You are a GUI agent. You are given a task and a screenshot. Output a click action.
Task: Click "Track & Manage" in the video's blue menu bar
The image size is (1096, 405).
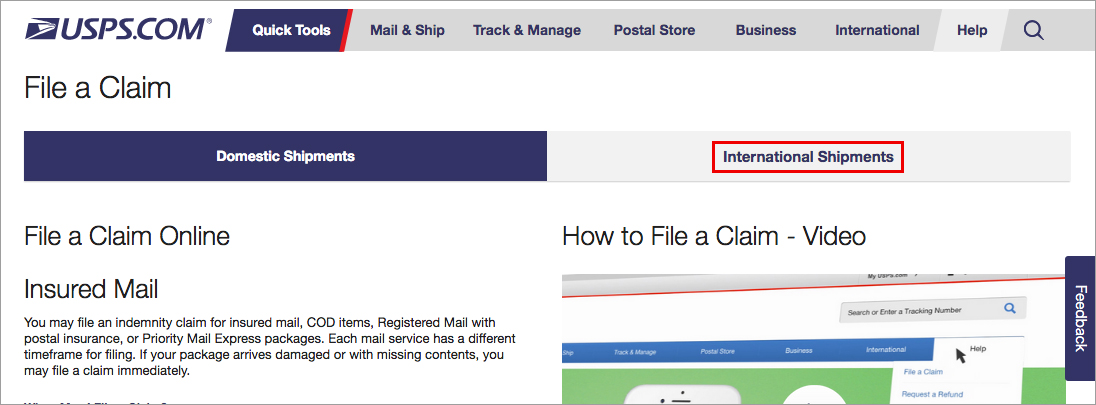point(636,352)
